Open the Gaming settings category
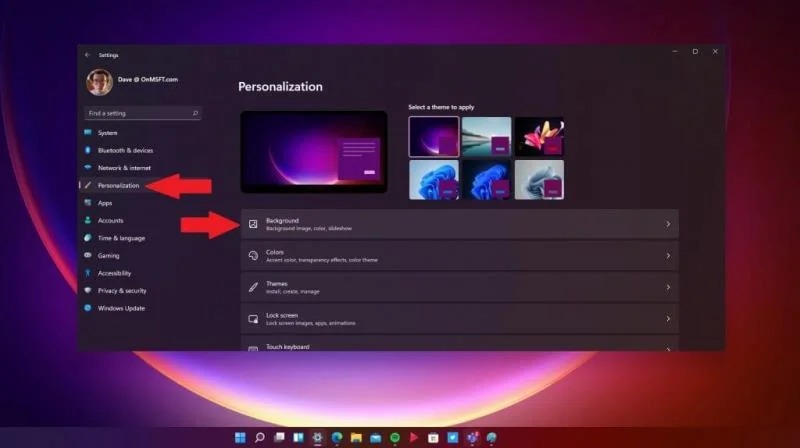This screenshot has height=448, width=800. click(x=109, y=256)
